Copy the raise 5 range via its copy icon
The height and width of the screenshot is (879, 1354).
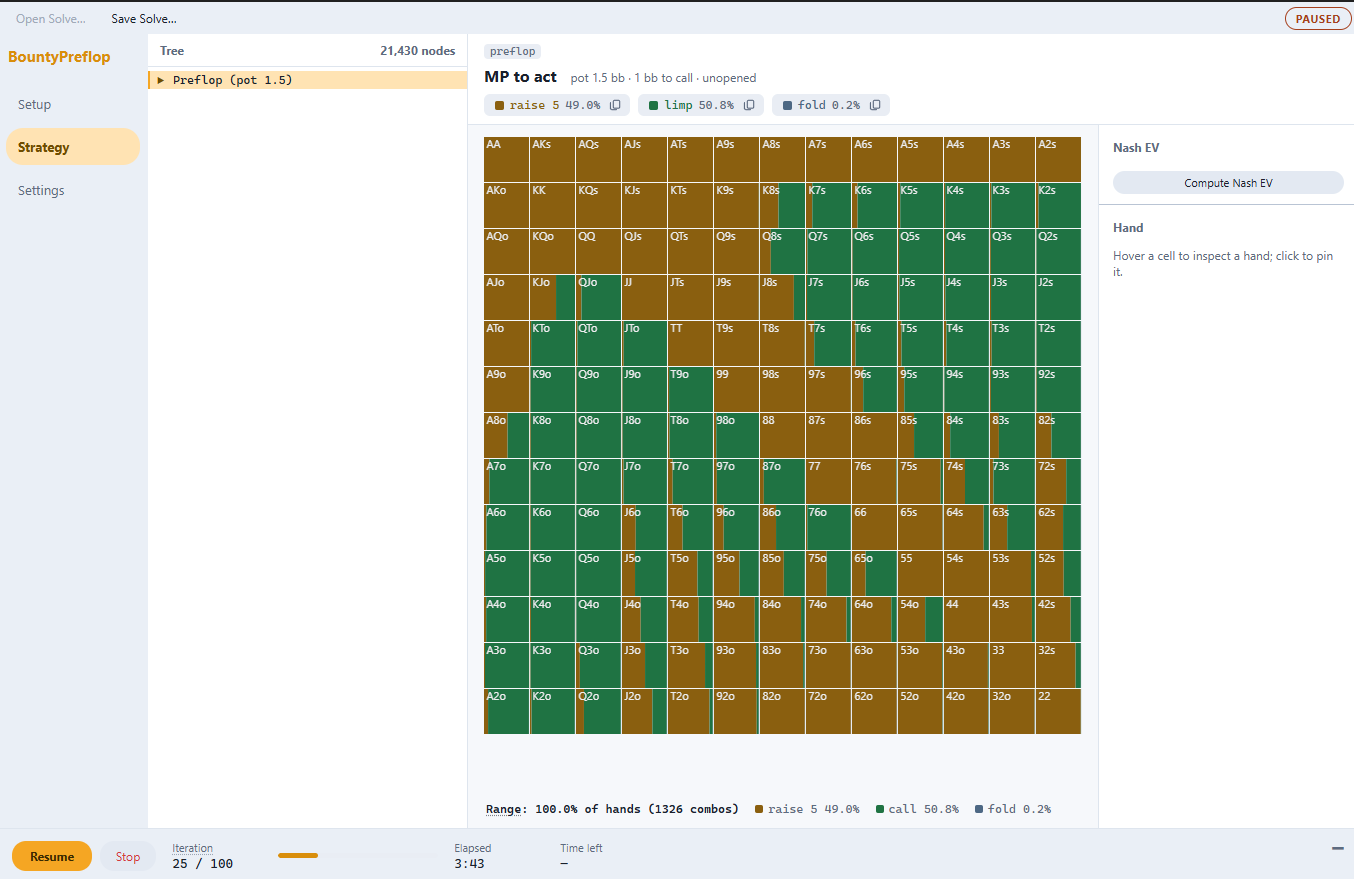click(x=616, y=105)
